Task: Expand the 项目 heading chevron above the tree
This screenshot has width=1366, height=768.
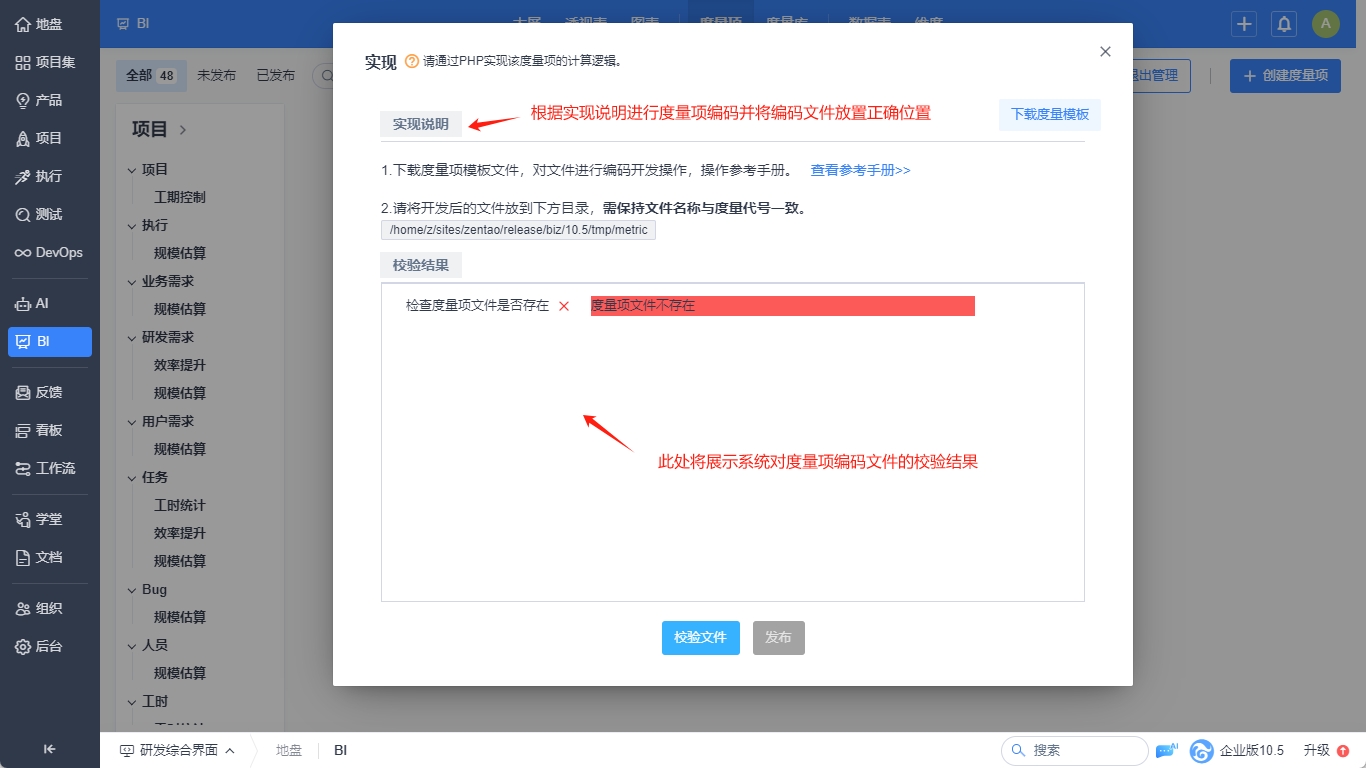Action: 183,129
